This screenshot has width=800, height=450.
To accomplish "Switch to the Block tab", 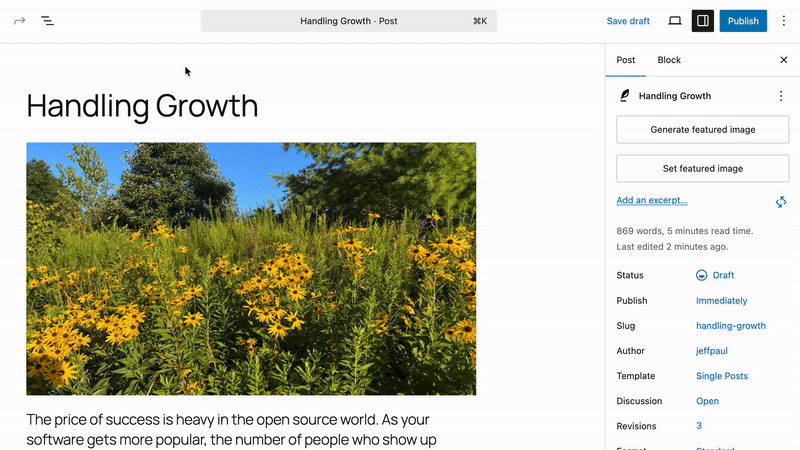I will (x=669, y=60).
